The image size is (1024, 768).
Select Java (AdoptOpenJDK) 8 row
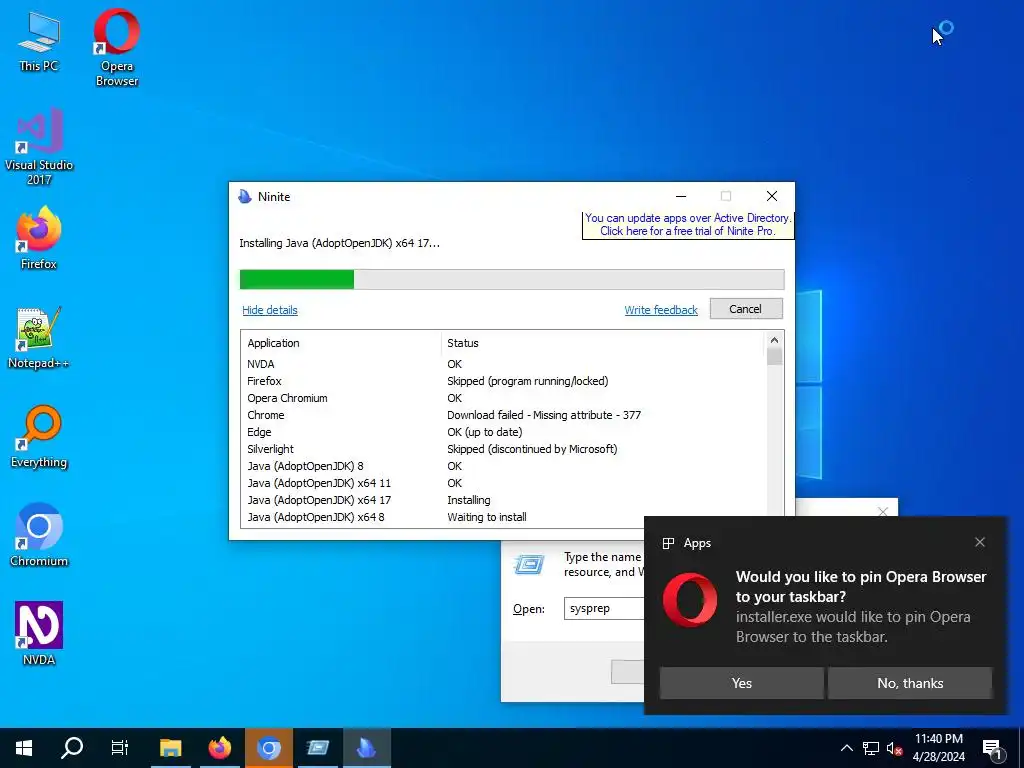point(503,466)
